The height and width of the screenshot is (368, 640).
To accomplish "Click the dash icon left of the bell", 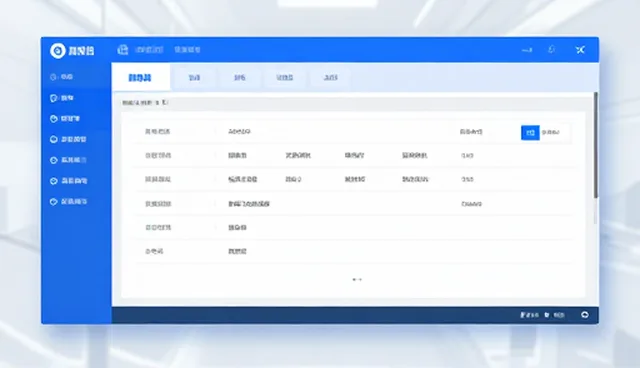I will 527,50.
